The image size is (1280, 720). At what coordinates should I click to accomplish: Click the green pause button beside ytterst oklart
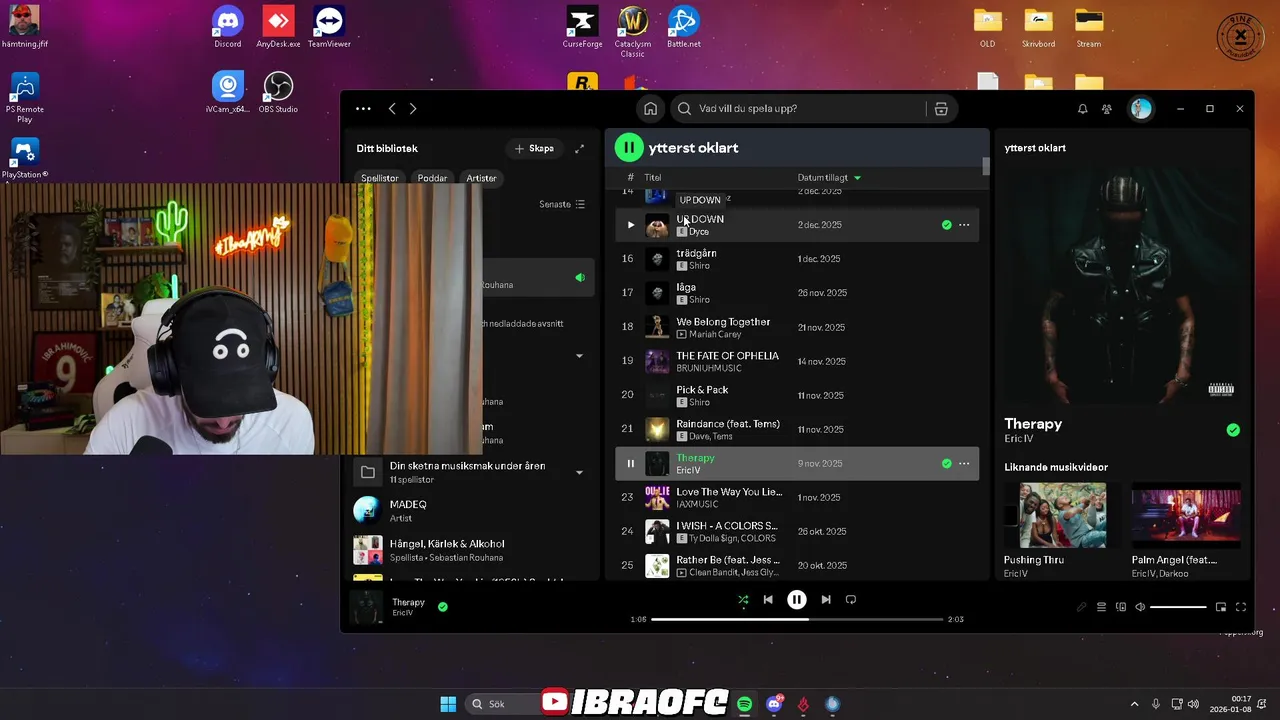(629, 148)
